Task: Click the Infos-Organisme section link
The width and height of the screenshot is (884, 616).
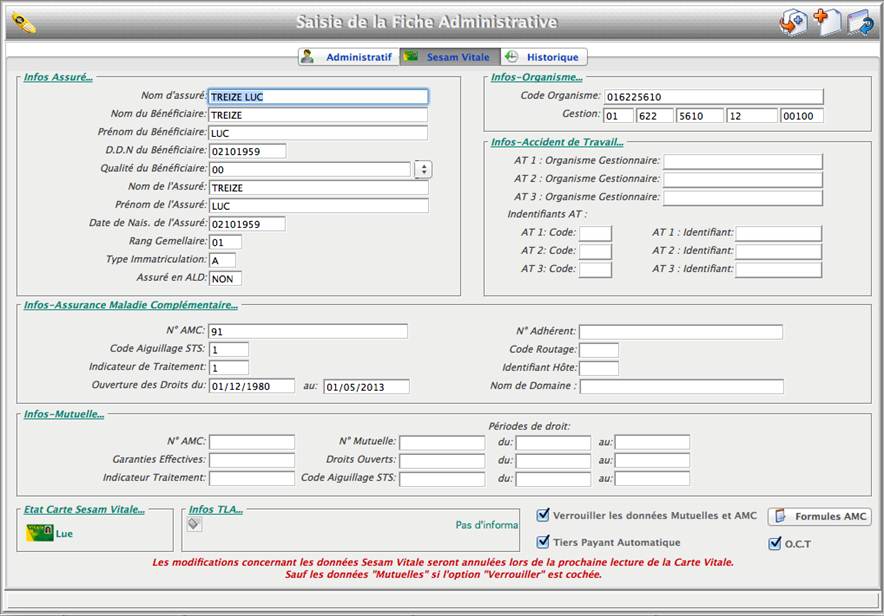Action: pos(536,77)
